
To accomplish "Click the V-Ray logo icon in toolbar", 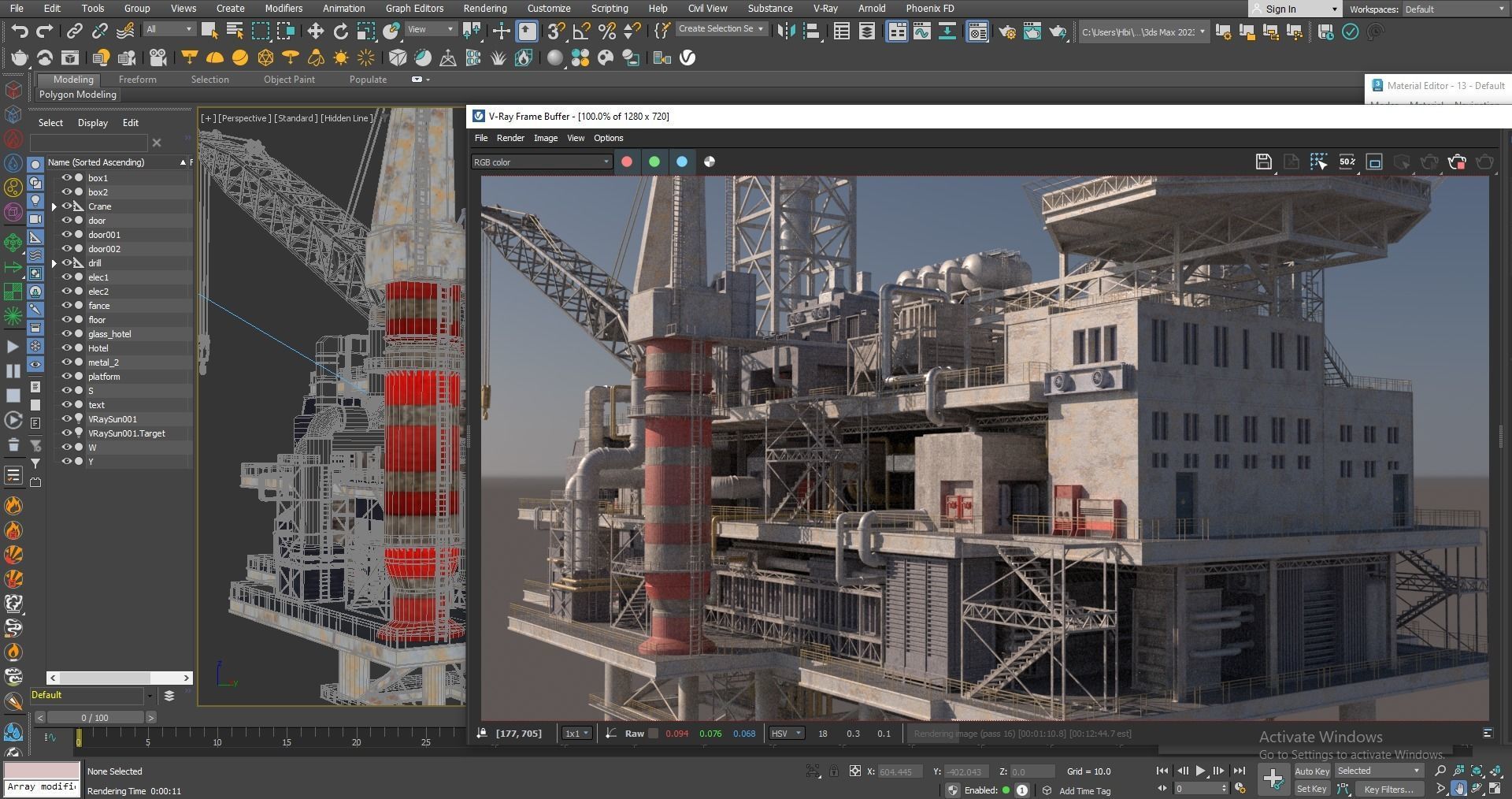I will 687,58.
